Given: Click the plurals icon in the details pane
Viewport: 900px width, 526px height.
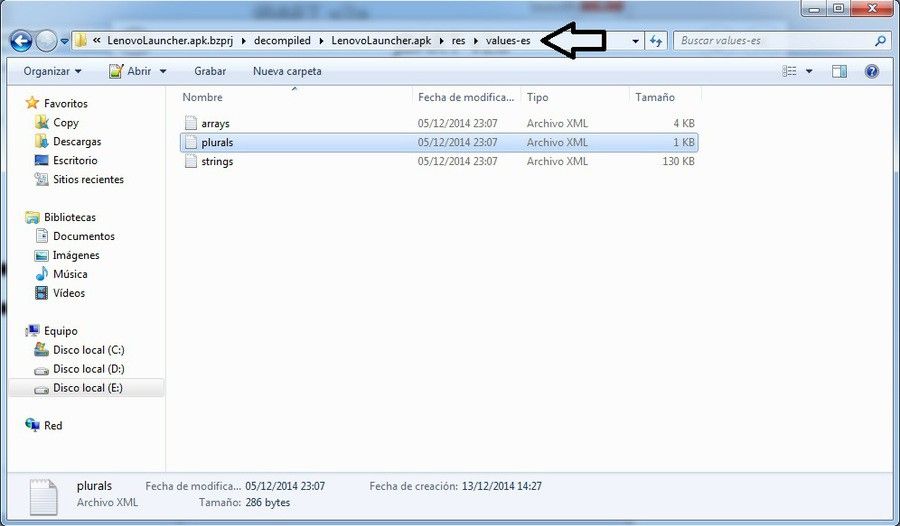Looking at the screenshot, I should point(43,497).
